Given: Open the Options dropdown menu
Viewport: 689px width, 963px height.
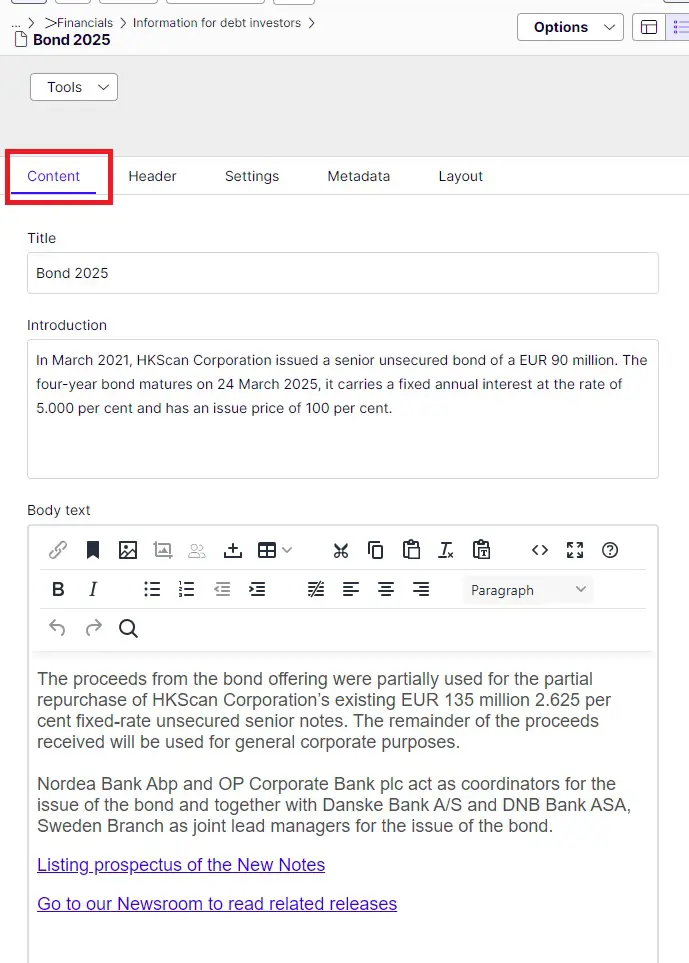Looking at the screenshot, I should click(x=570, y=27).
